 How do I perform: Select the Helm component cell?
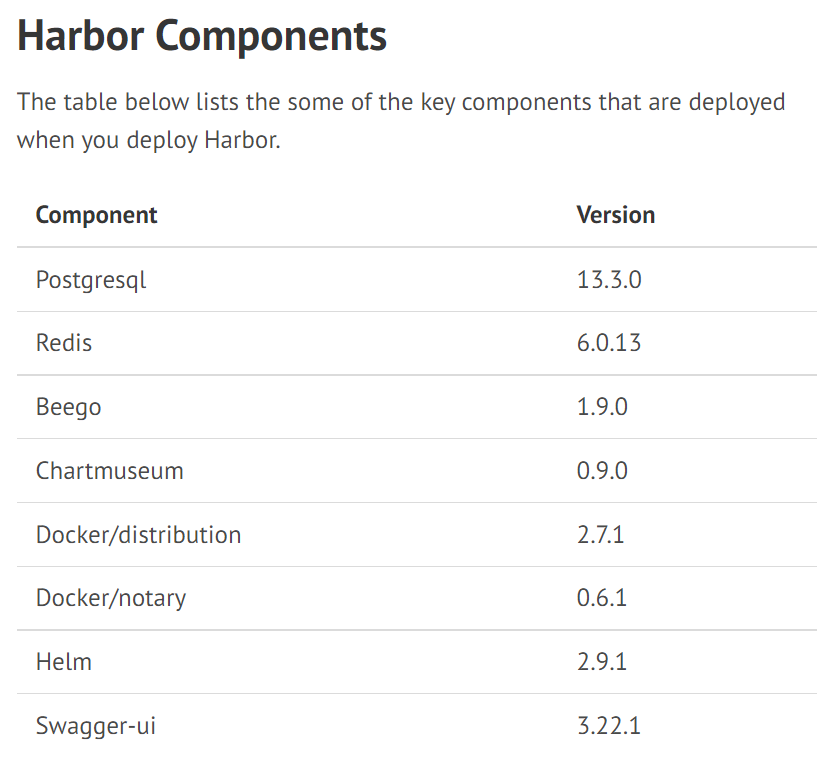[x=64, y=662]
